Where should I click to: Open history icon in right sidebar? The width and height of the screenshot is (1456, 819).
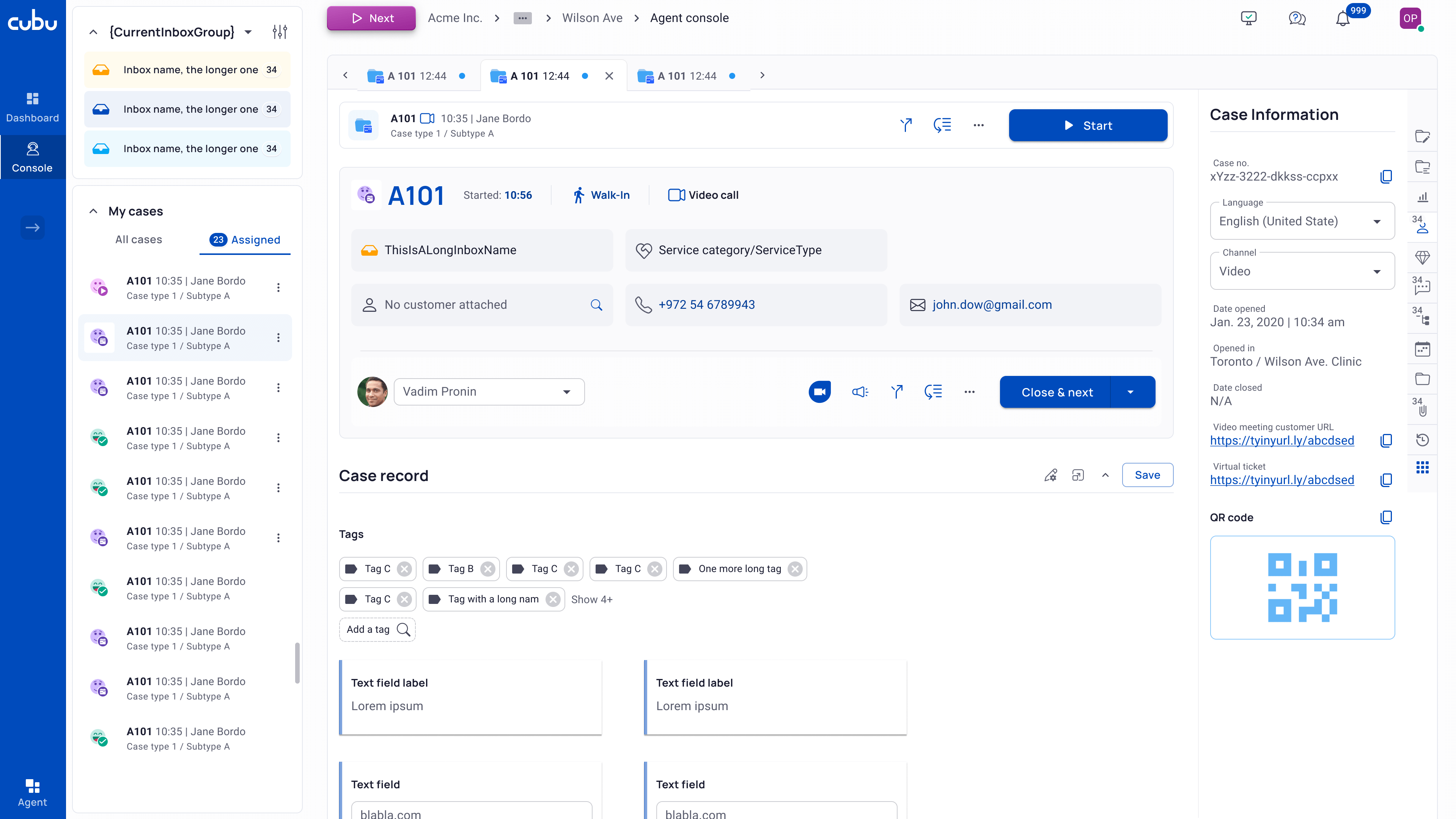coord(1422,440)
